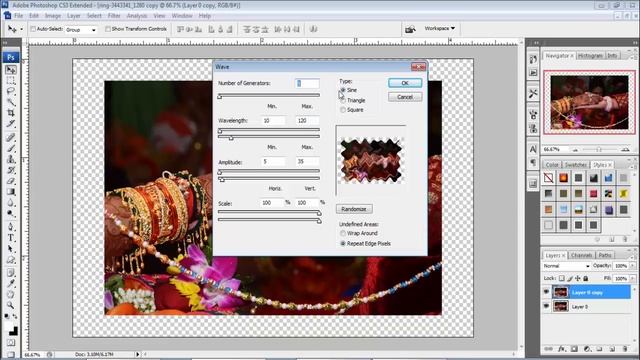Hide Layer 0 with eye icon

point(546,306)
